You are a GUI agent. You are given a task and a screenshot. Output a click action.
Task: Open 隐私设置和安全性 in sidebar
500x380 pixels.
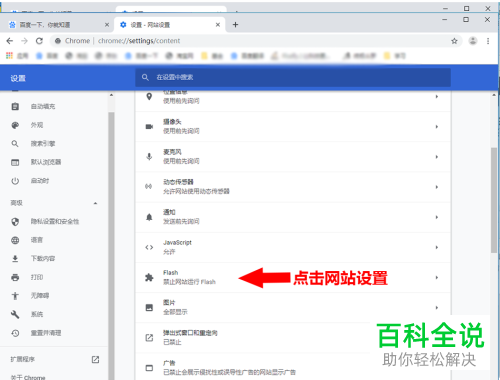pos(55,222)
